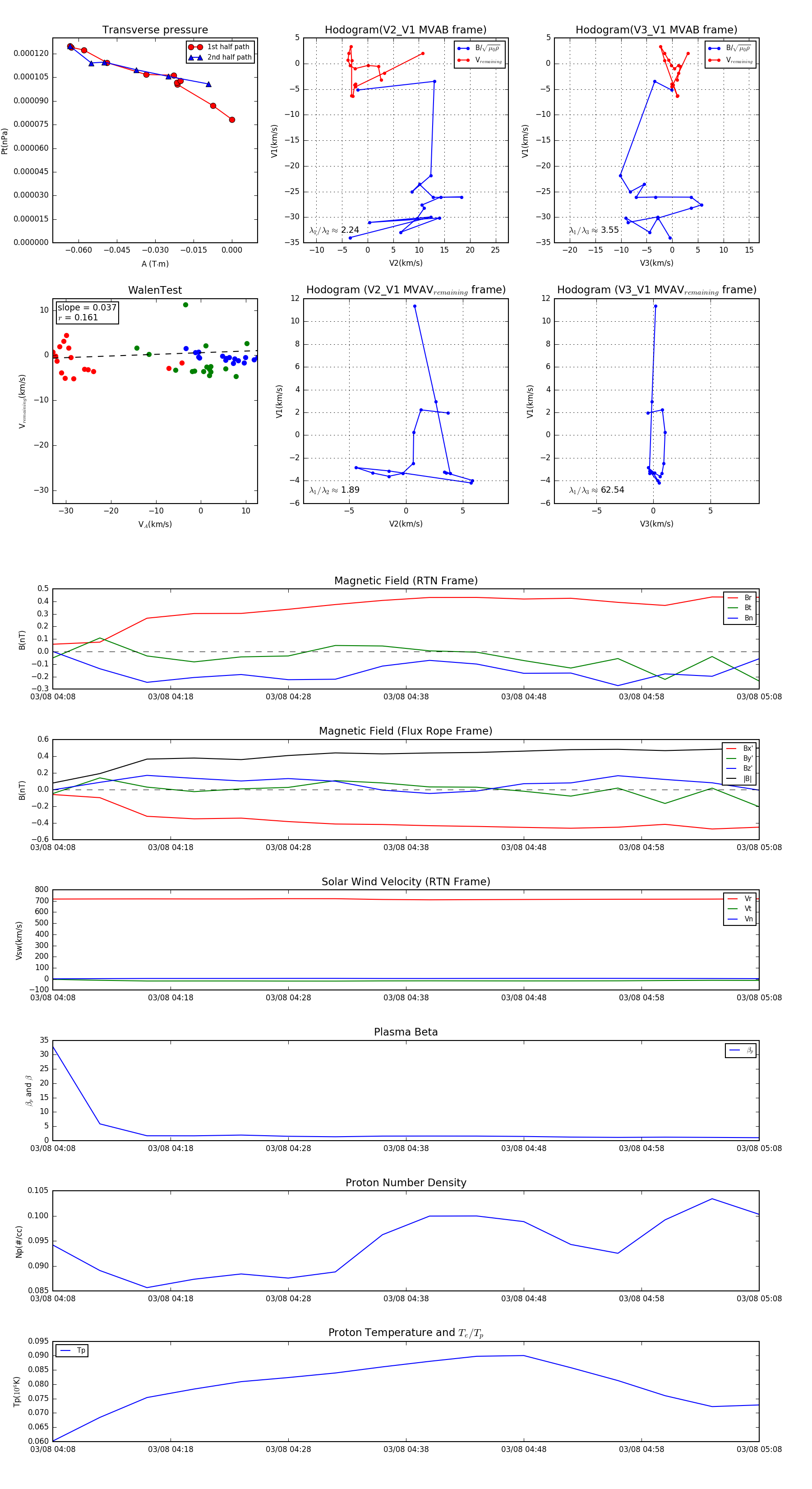Click the 'Hodogram(V3_V1 MVAB frame)' title
Screen dimensions: 812x1489
[656, 29]
